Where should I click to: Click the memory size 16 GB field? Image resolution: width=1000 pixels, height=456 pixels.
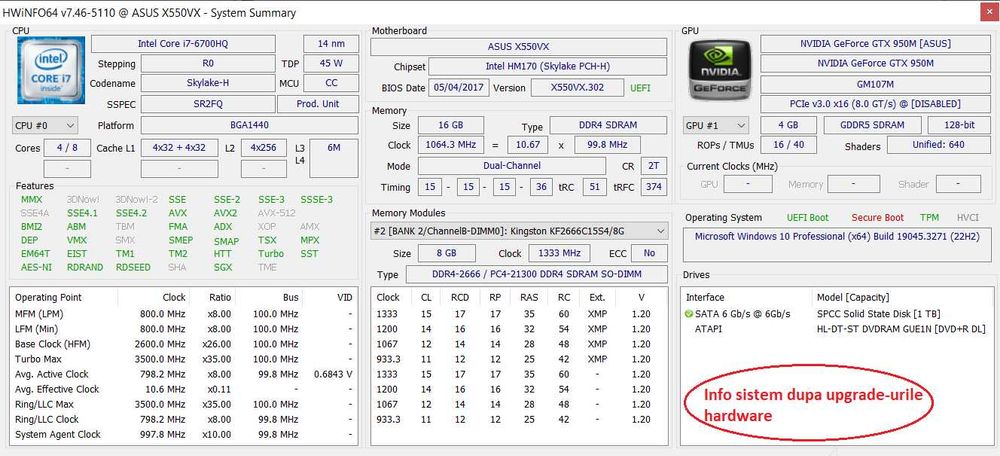pyautogui.click(x=450, y=126)
